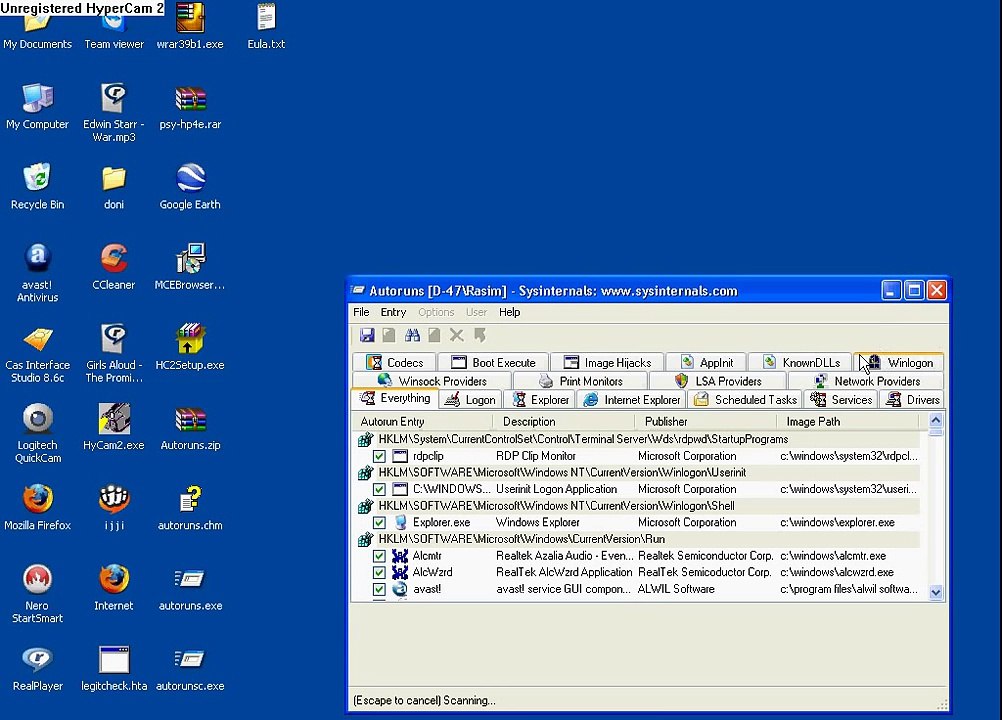Select Edwin Starr - War.mp3 icon

coord(113,112)
